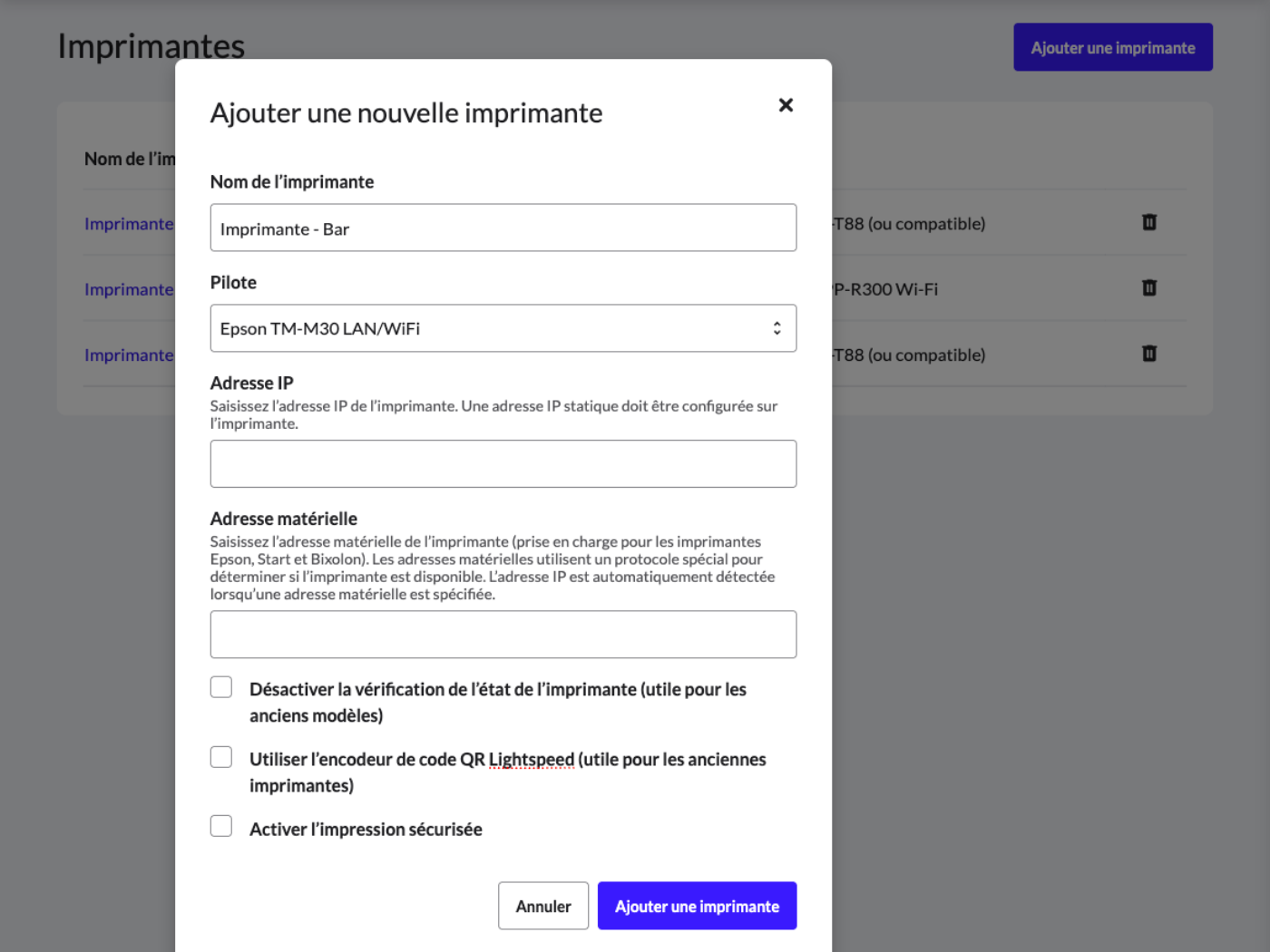Click the Adresse matérielle label
This screenshot has height=952, width=1270.
(x=284, y=519)
